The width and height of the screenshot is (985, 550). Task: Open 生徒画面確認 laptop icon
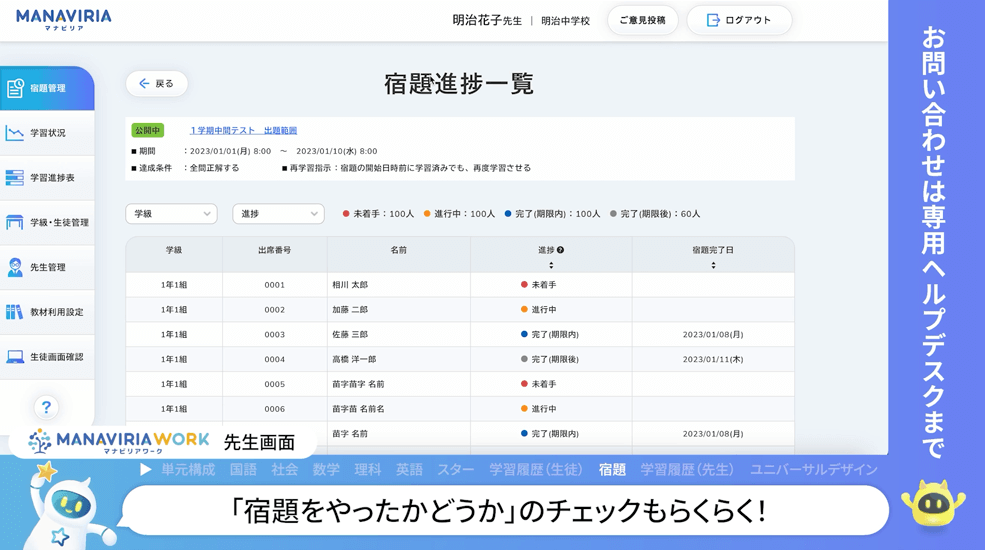[15, 357]
